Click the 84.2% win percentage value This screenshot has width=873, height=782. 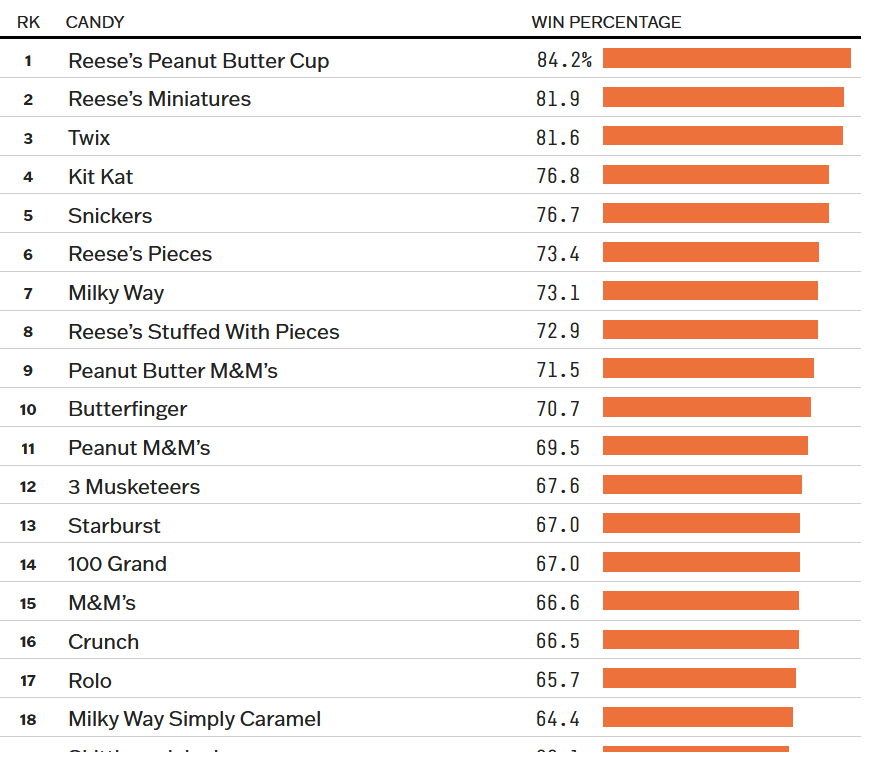[564, 60]
